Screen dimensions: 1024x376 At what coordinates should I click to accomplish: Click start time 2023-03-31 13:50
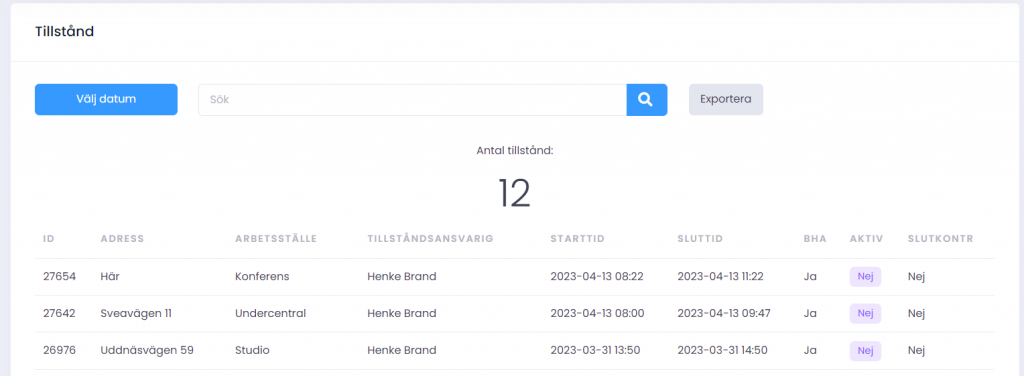pyautogui.click(x=595, y=351)
